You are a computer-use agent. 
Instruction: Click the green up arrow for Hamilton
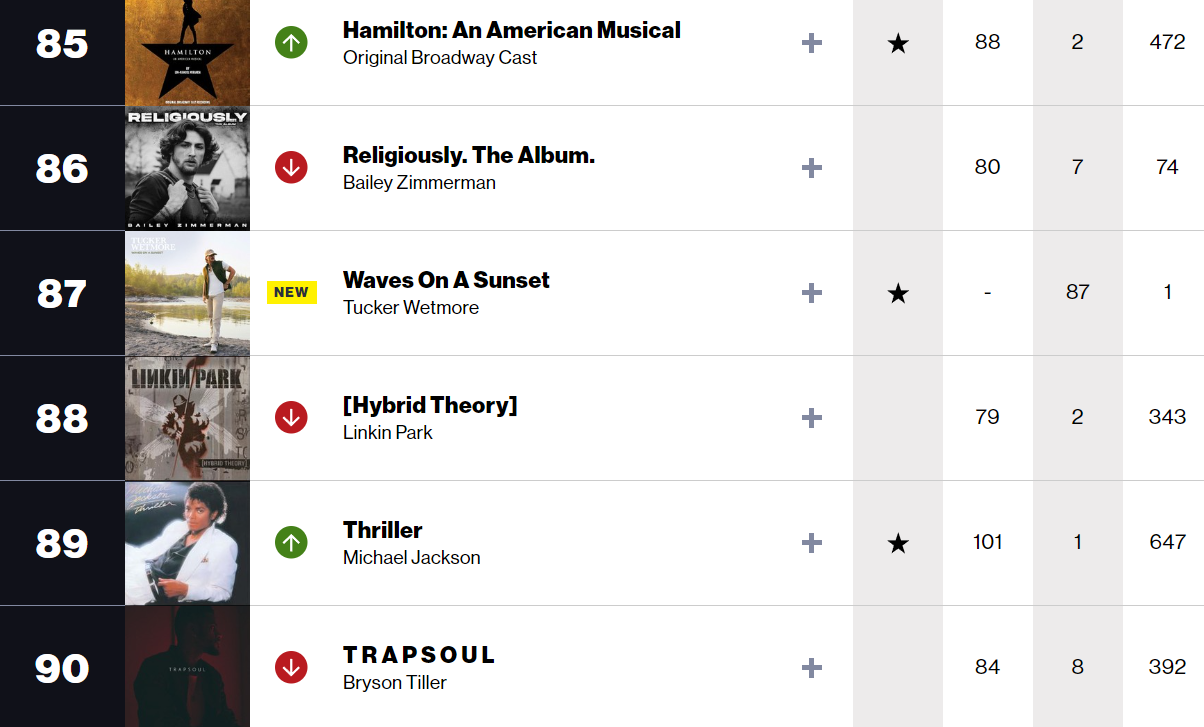coord(291,42)
